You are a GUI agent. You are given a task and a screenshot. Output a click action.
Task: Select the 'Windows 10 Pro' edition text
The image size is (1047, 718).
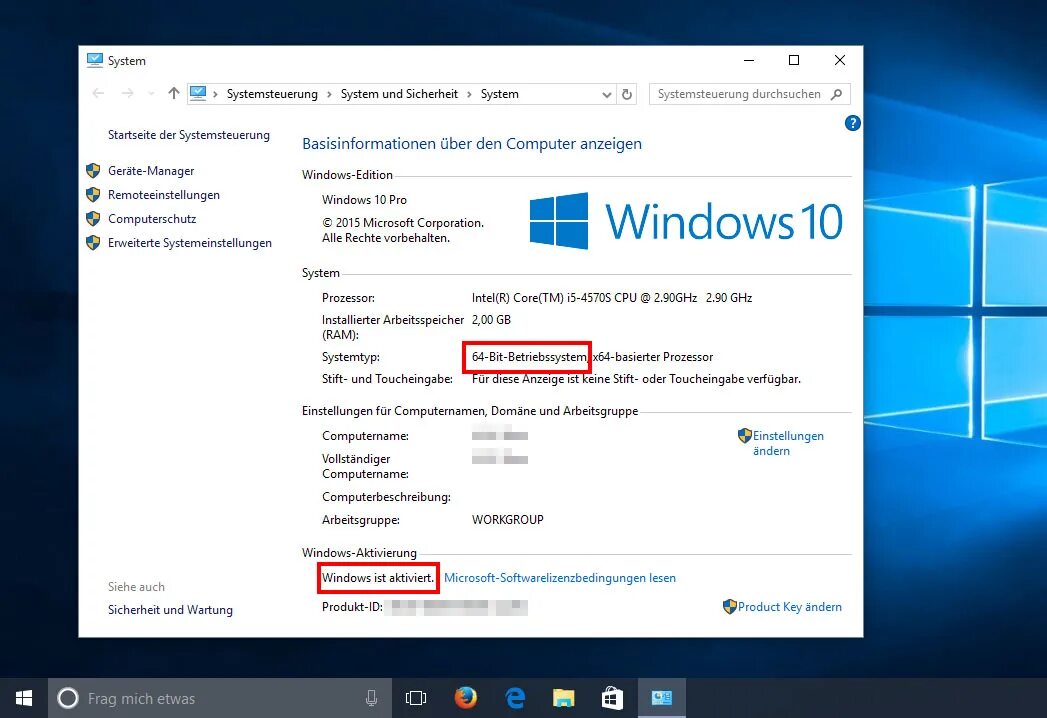(x=364, y=200)
